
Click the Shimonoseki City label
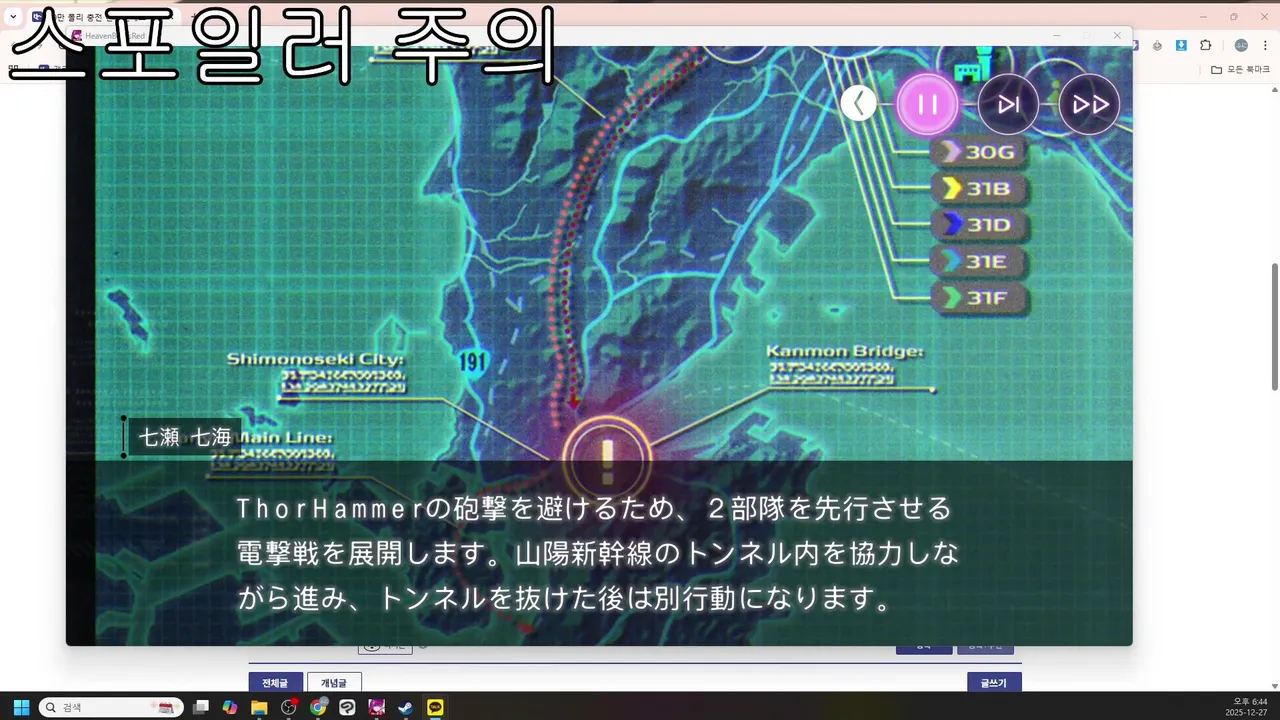click(x=315, y=359)
